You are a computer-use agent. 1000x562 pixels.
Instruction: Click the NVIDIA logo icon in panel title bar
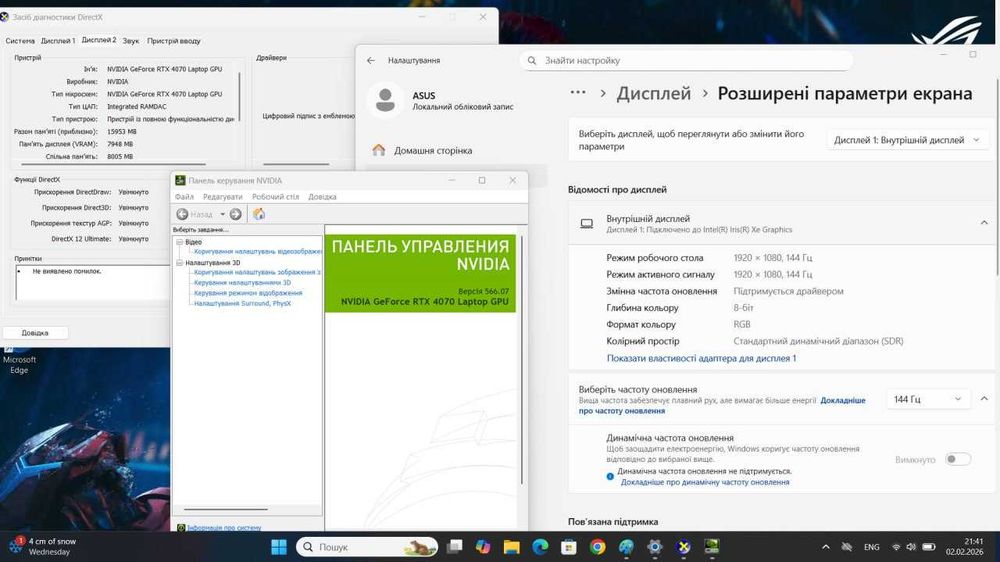pyautogui.click(x=180, y=181)
